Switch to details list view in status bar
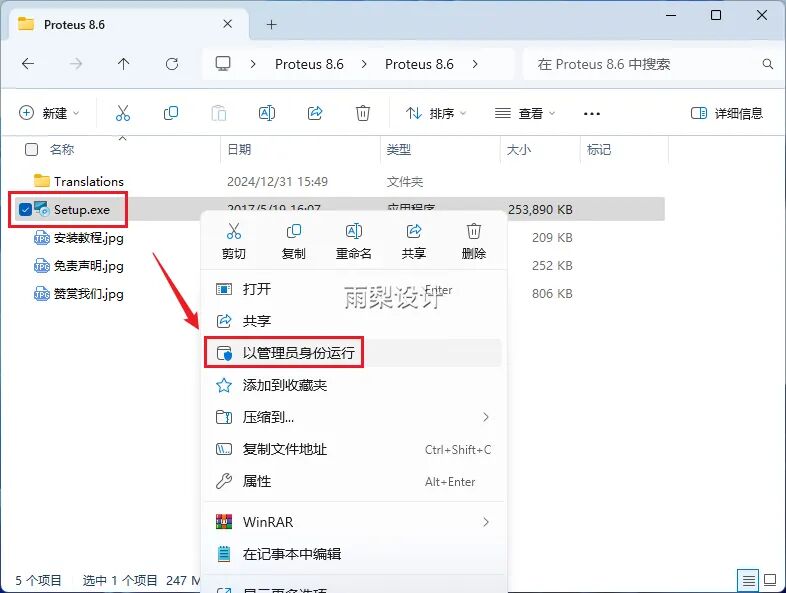 coord(747,580)
